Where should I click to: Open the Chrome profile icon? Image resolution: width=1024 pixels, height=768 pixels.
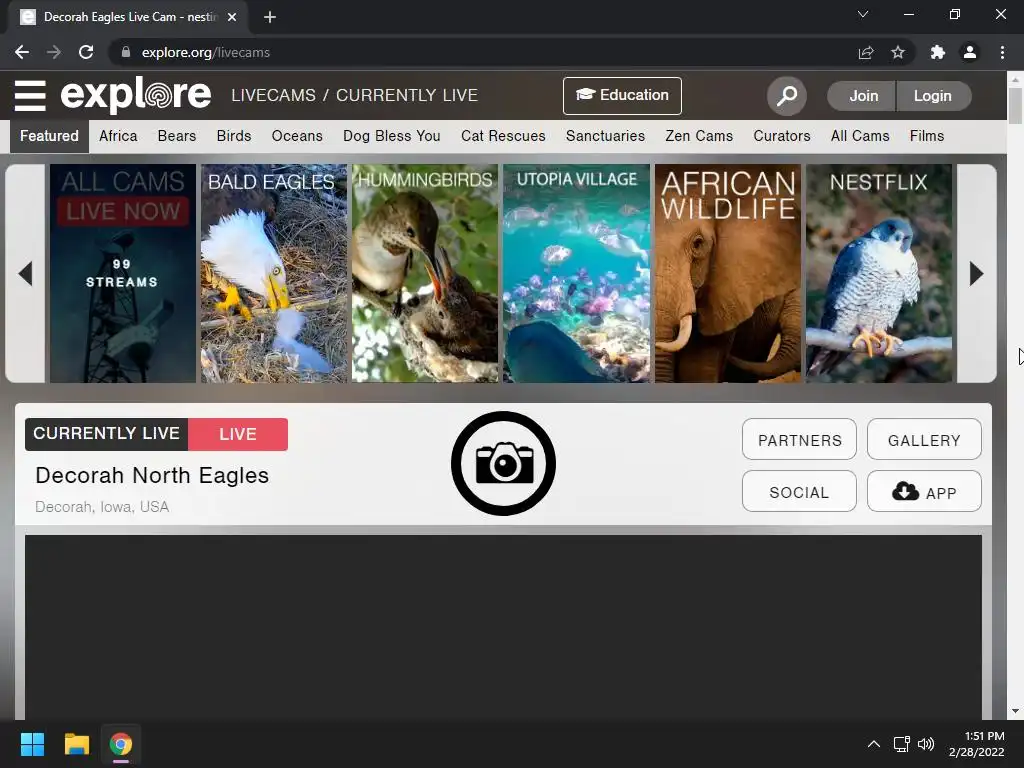(970, 52)
